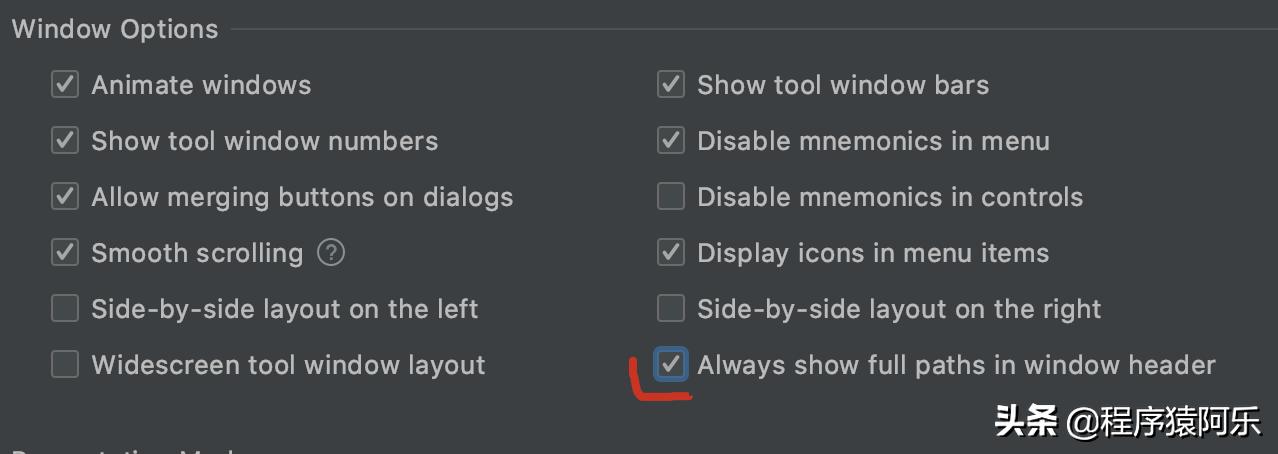Enable Side-by-side layout on the right
Screen dimensions: 1278x454
[x=671, y=309]
